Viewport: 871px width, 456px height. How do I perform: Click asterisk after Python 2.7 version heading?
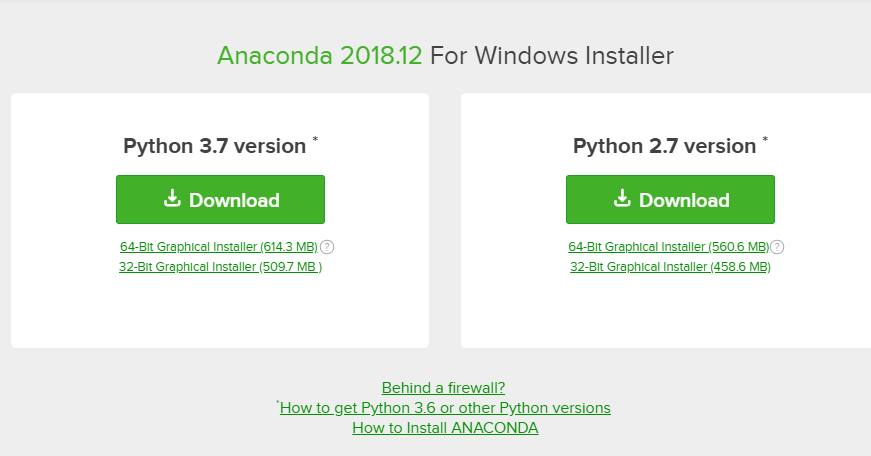pyautogui.click(x=765, y=139)
